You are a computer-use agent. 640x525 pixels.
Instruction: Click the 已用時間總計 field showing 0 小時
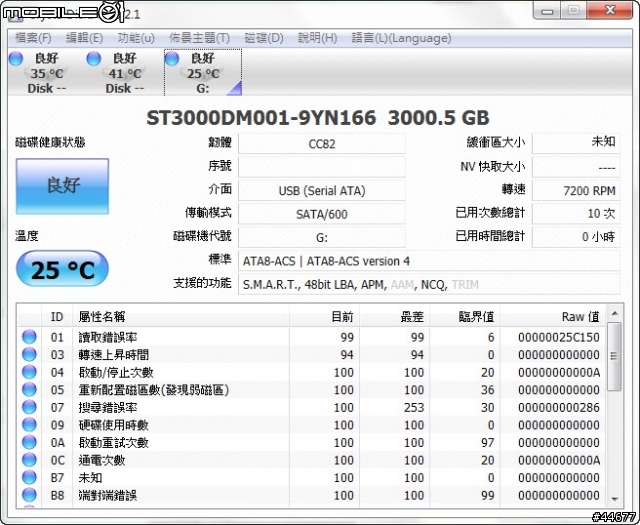(576, 237)
